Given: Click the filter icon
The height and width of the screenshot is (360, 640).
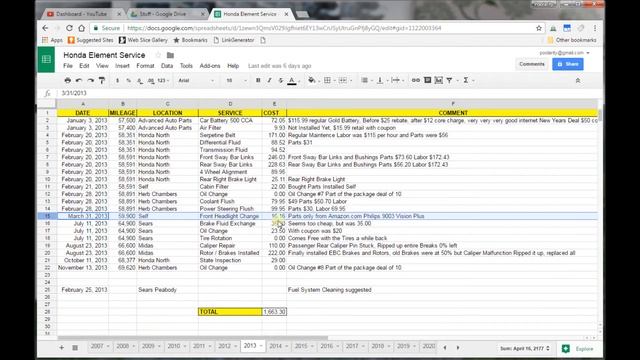Looking at the screenshot, I should point(449,80).
